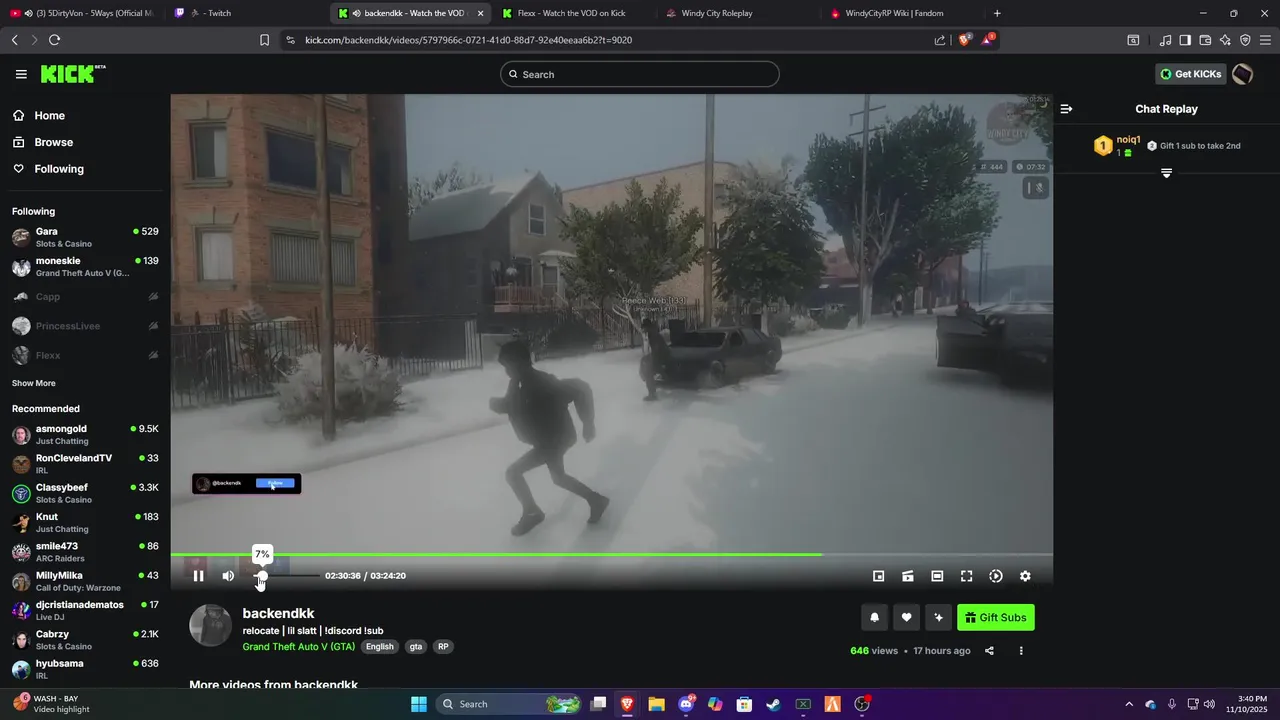The image size is (1280, 720).
Task: Click top gifter noiq1
Action: click(x=1129, y=139)
